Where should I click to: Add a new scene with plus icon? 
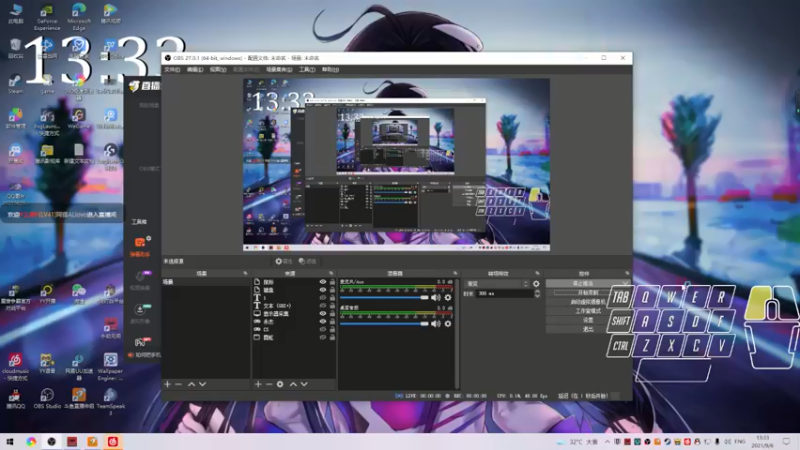[167, 384]
